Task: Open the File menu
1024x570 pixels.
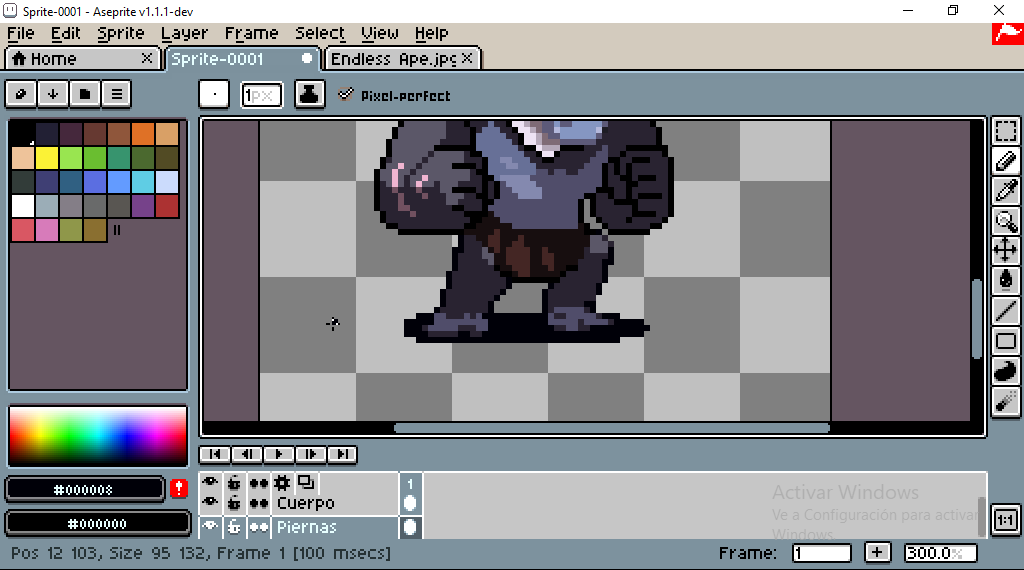Action: (21, 33)
